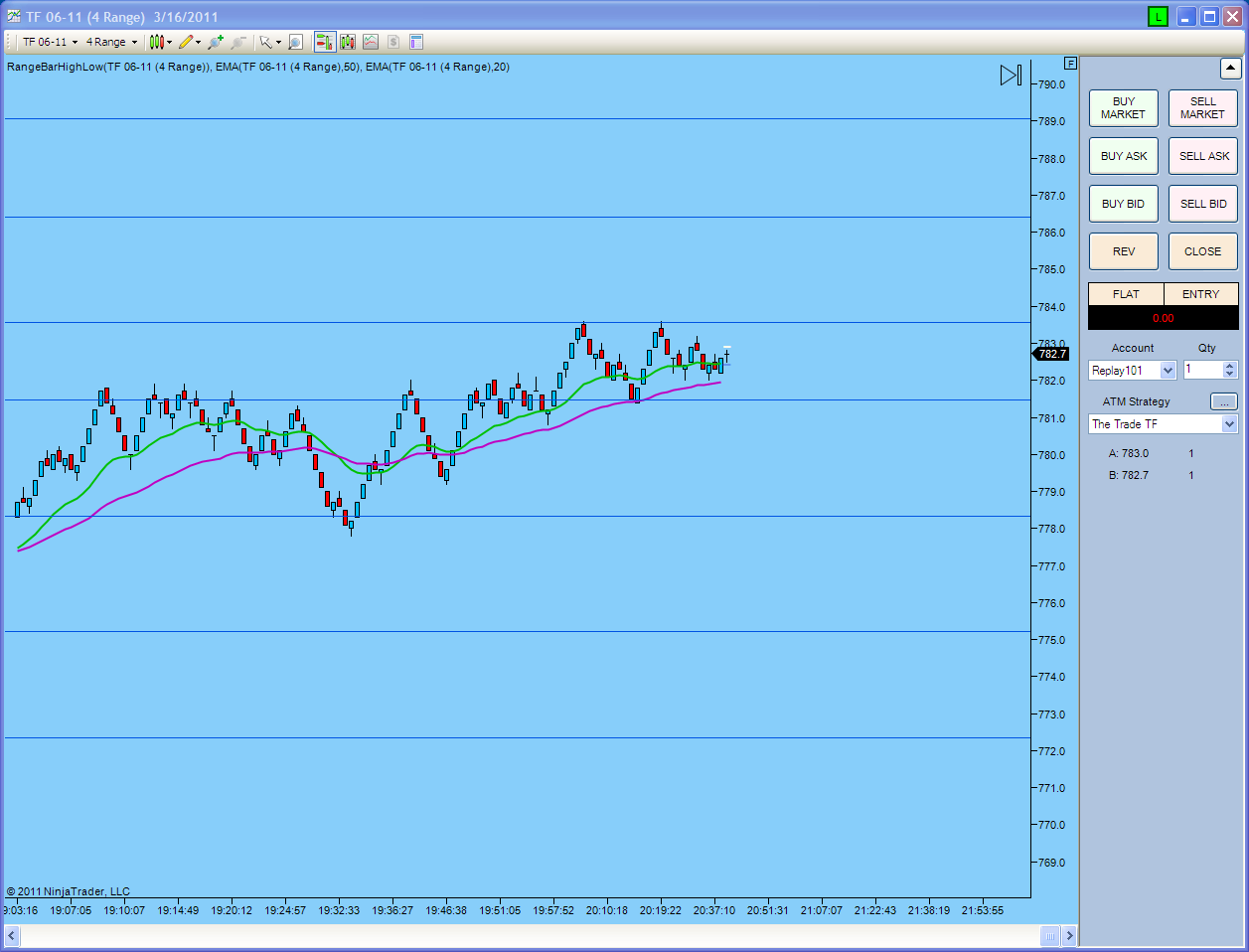The image size is (1249, 952).
Task: Open the pencil draw tools dropdown
Action: pos(190,42)
